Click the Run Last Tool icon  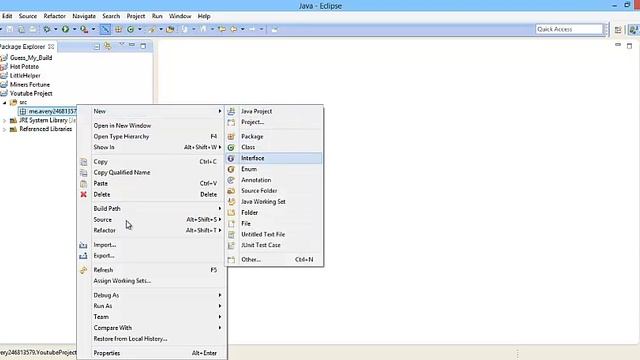pyautogui.click(x=84, y=29)
